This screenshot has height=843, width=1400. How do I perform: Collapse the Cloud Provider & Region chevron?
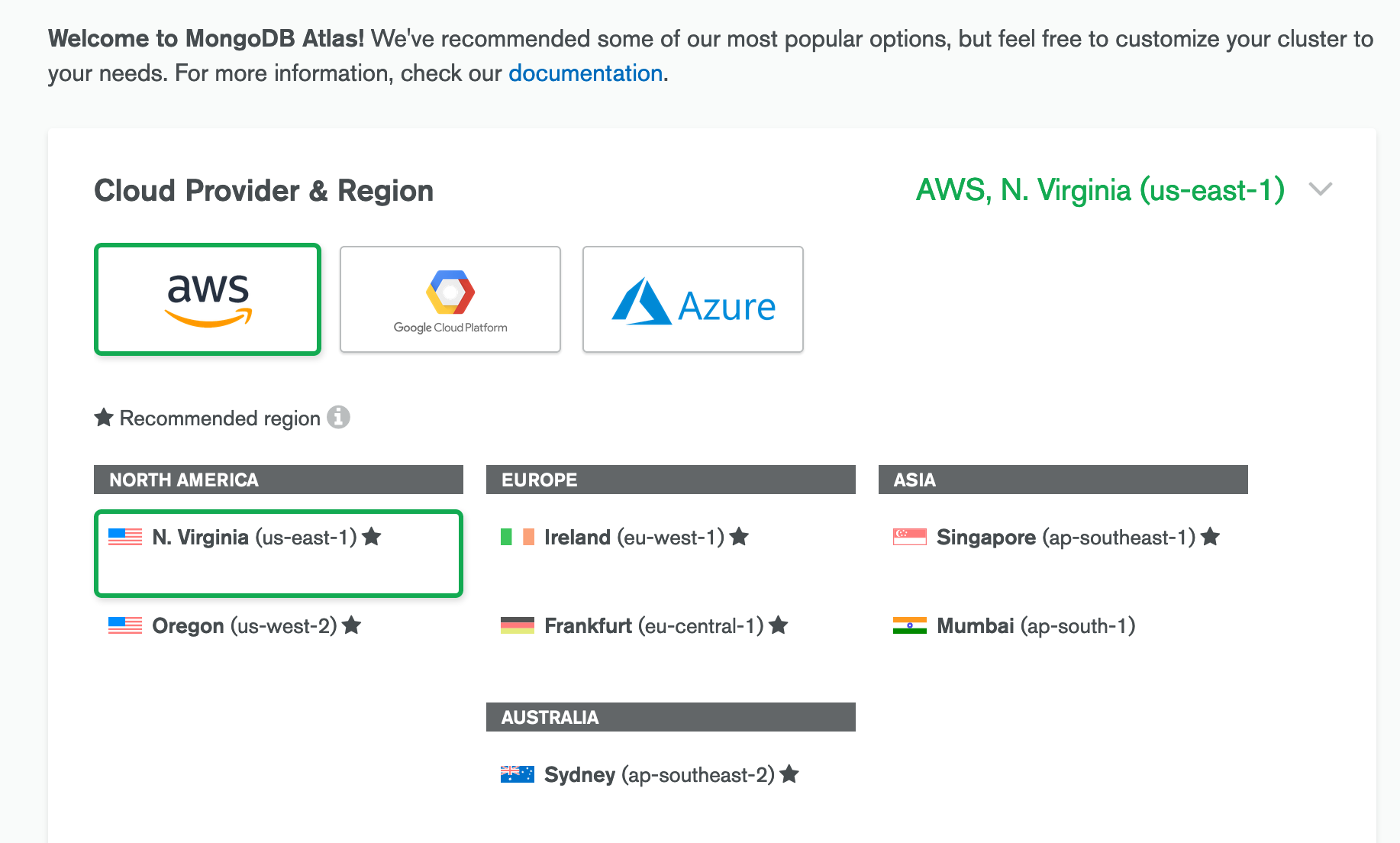click(1320, 189)
